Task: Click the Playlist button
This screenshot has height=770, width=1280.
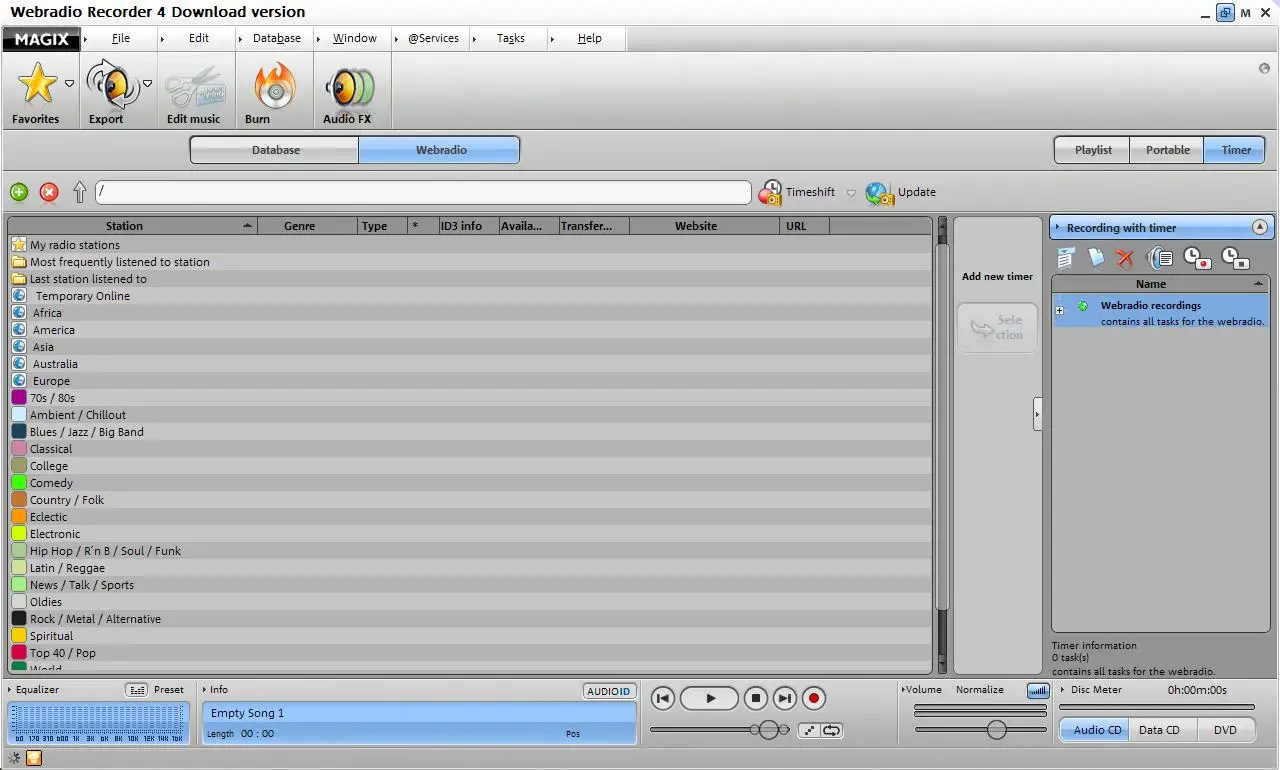Action: [1093, 150]
